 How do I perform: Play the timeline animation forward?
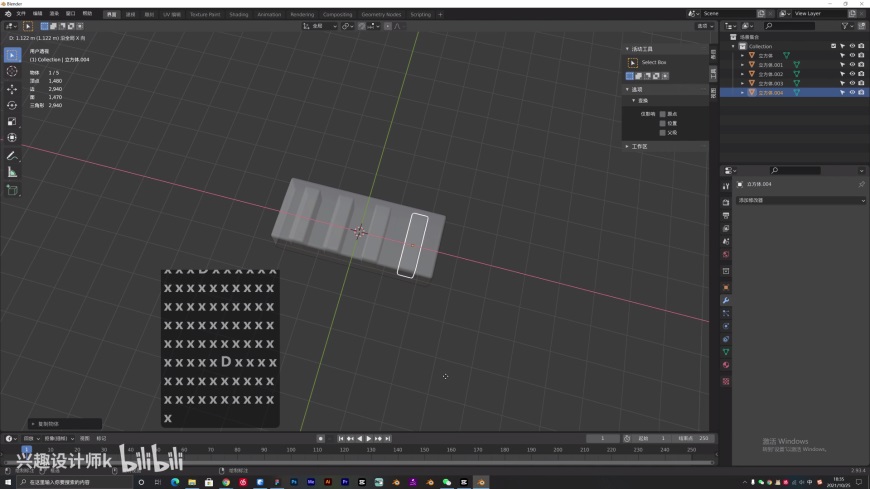[x=369, y=438]
